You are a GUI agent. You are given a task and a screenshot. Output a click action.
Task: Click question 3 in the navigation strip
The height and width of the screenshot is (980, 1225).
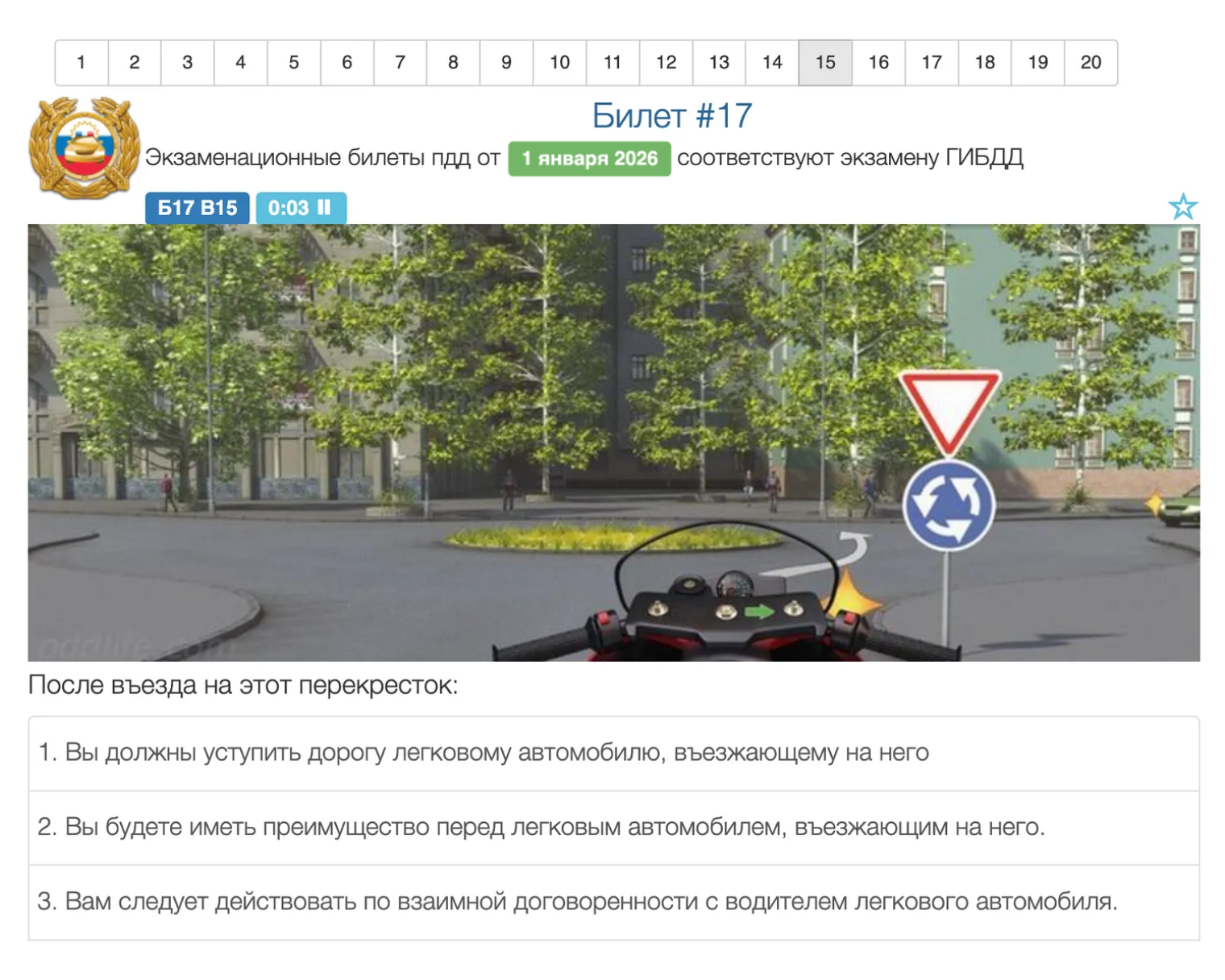click(x=187, y=62)
